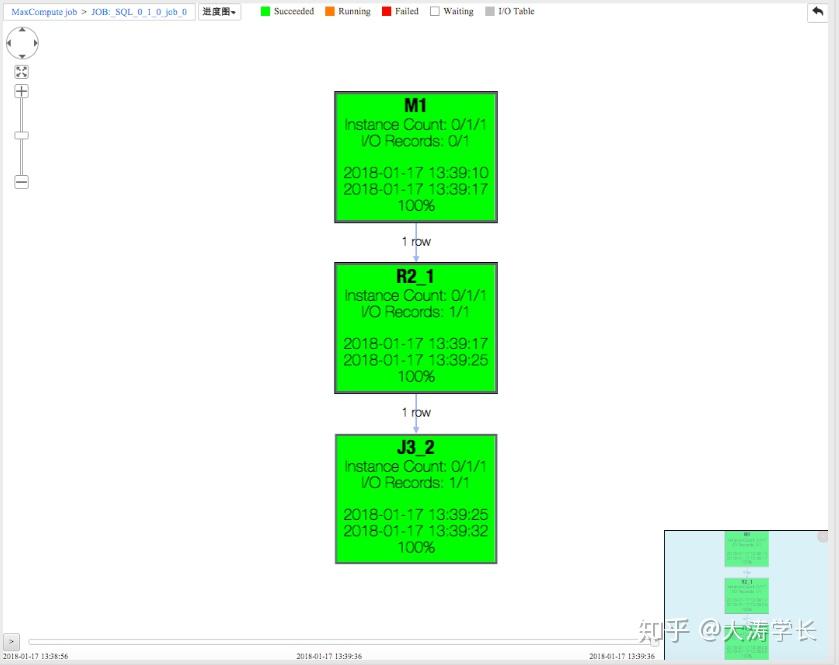This screenshot has height=665, width=839.
Task: Click the red Failed legend swatch
Action: tap(386, 11)
